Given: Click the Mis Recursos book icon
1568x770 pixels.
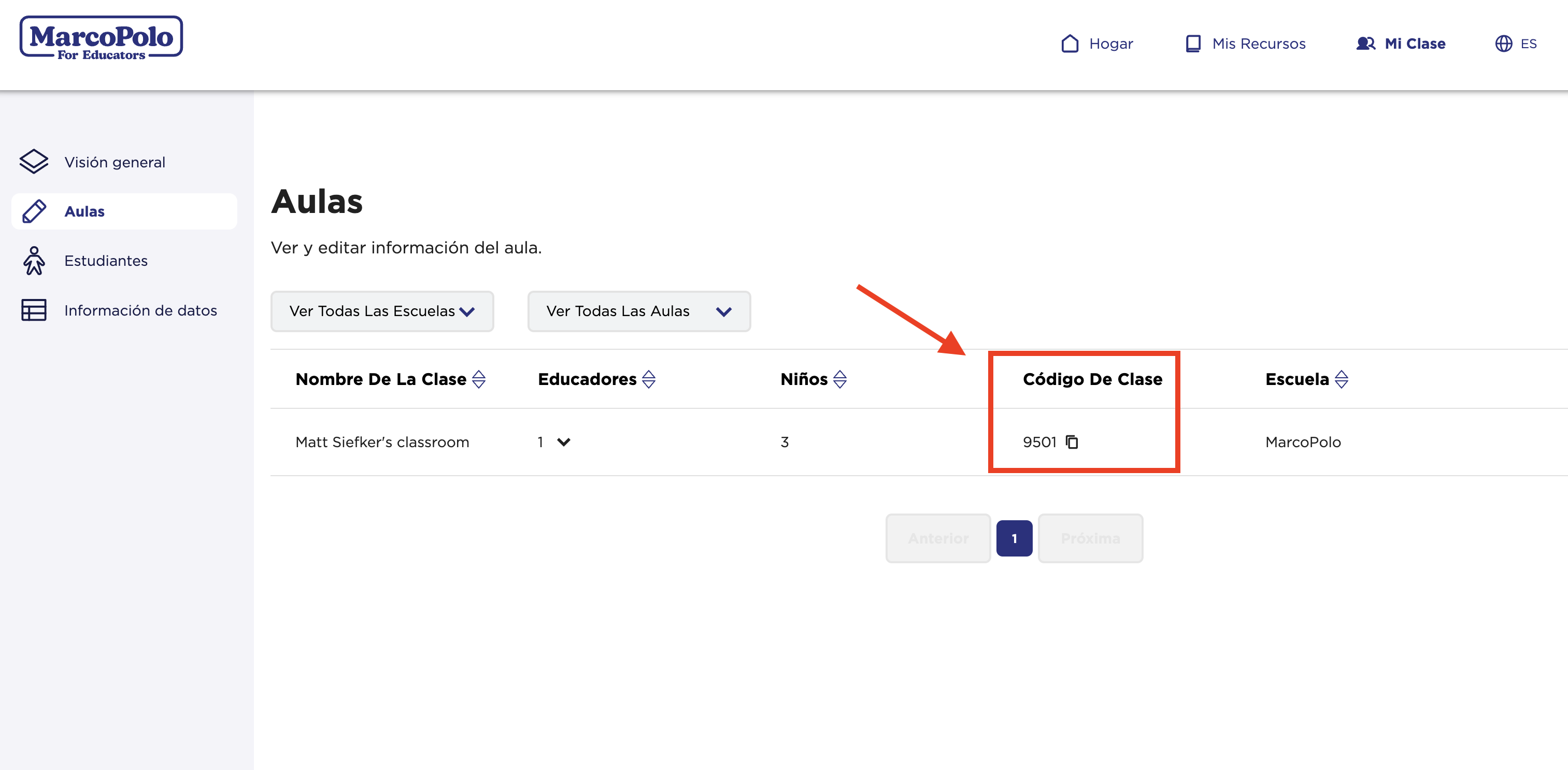Looking at the screenshot, I should point(1193,44).
